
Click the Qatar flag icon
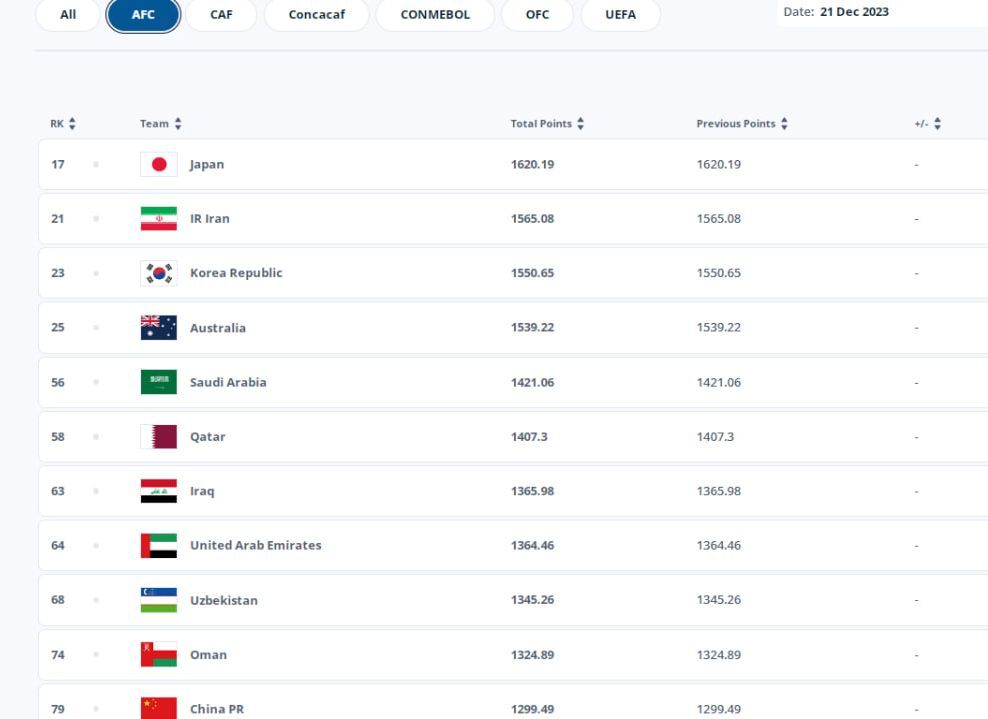tap(158, 437)
